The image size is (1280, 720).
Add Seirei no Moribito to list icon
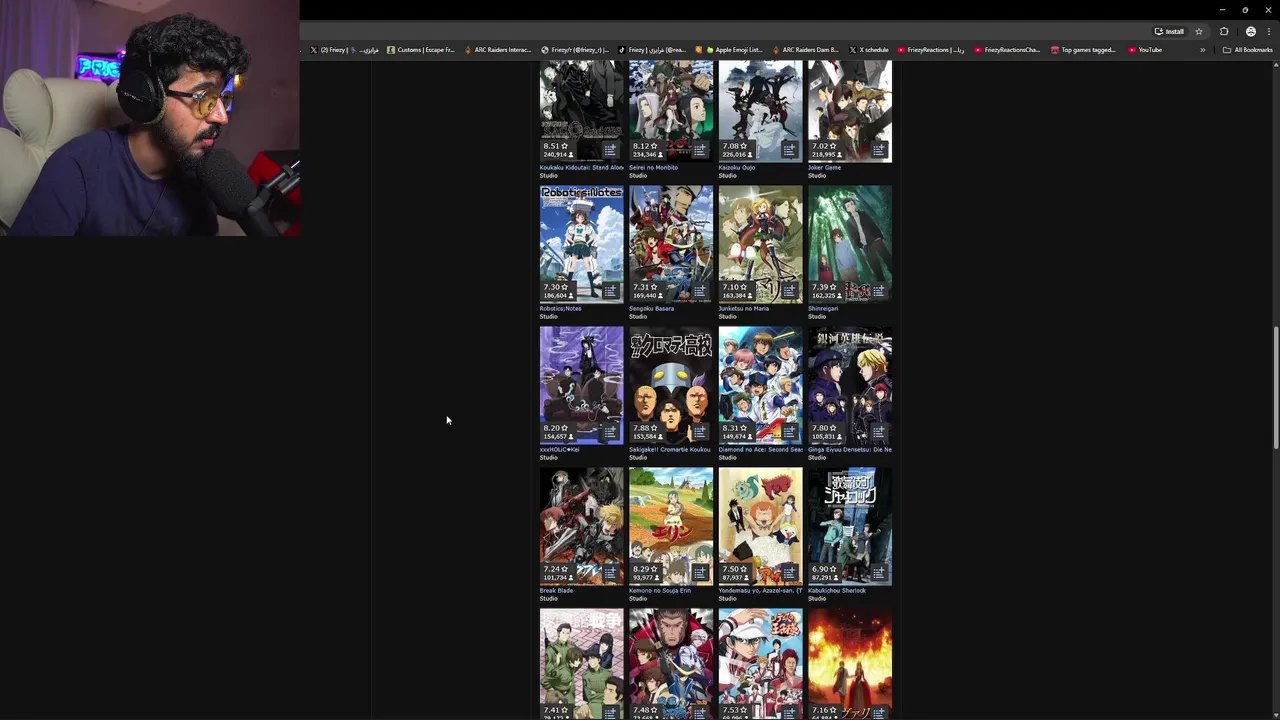click(x=700, y=150)
